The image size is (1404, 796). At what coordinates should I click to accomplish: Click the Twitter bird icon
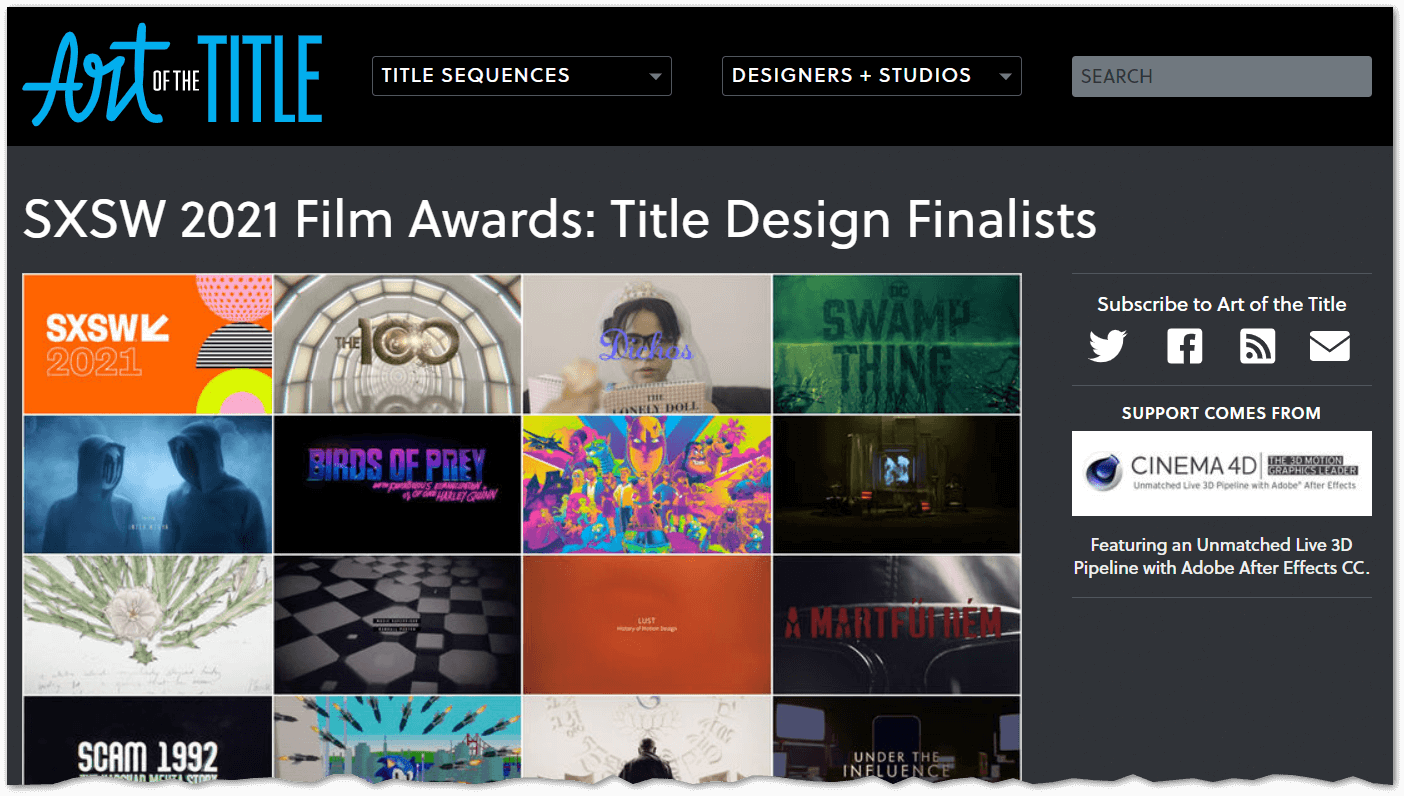[x=1108, y=347]
